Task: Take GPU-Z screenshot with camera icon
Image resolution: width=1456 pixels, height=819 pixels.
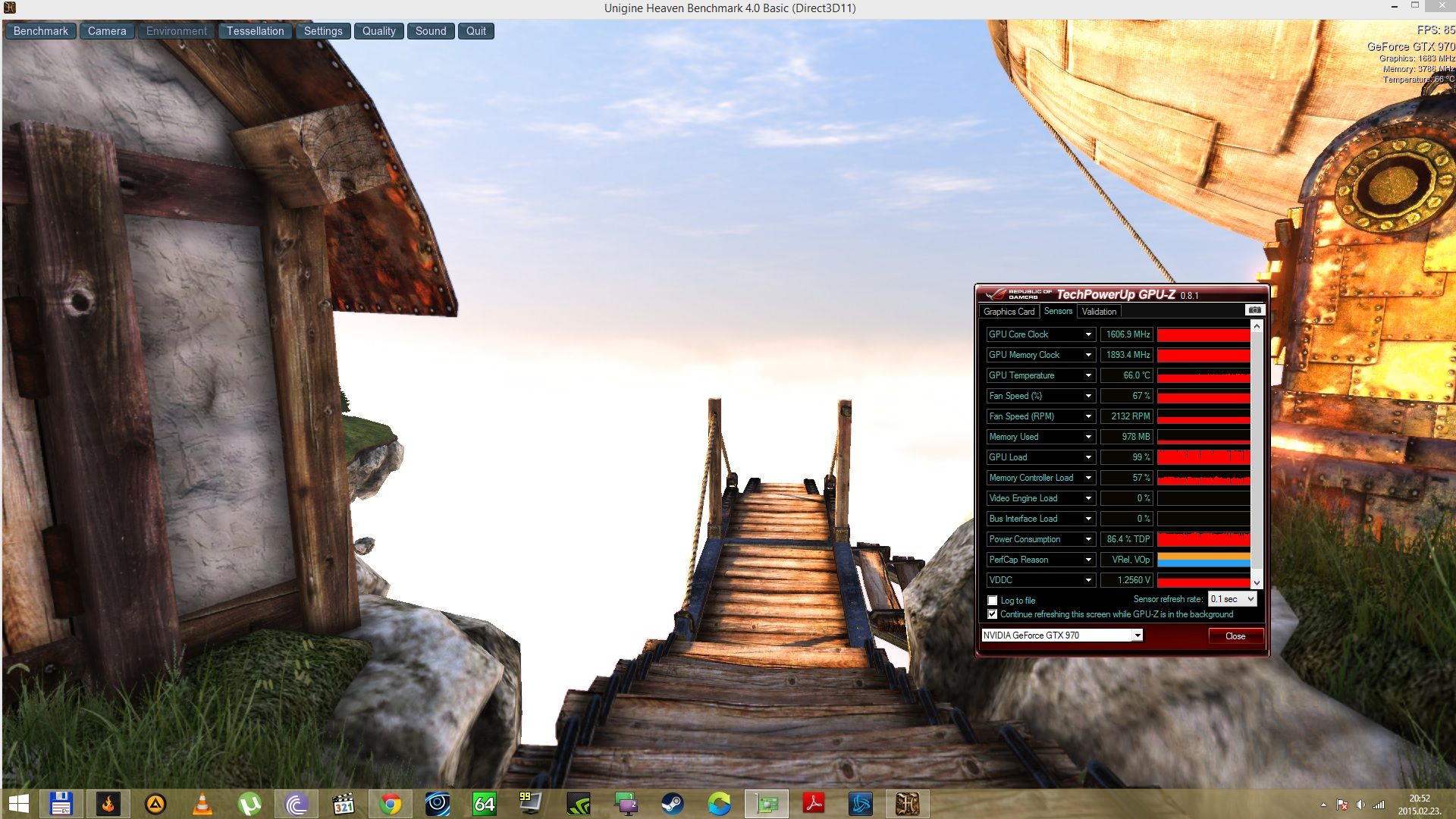Action: [1254, 310]
